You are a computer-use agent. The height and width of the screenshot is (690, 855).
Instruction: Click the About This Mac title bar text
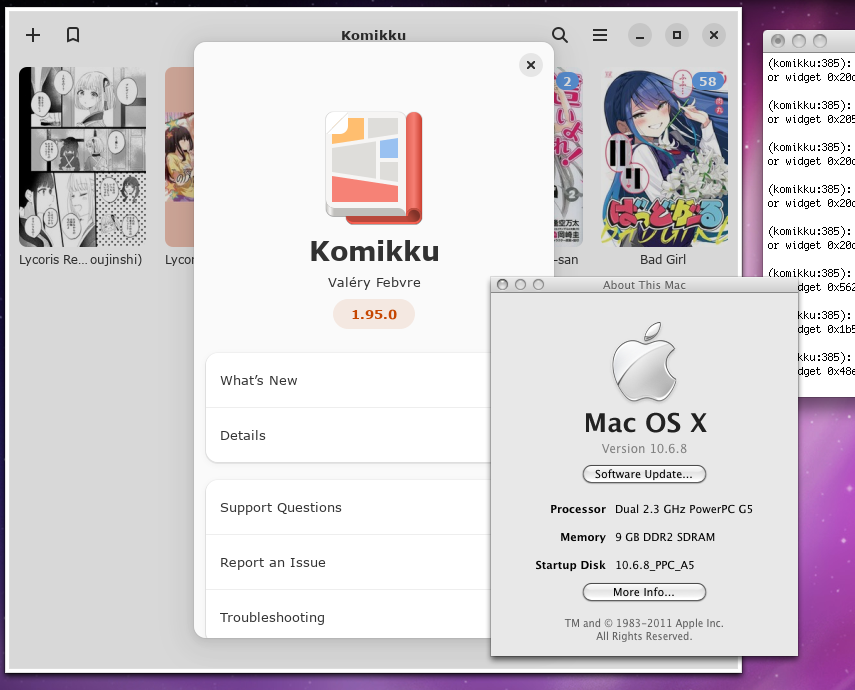coord(644,285)
